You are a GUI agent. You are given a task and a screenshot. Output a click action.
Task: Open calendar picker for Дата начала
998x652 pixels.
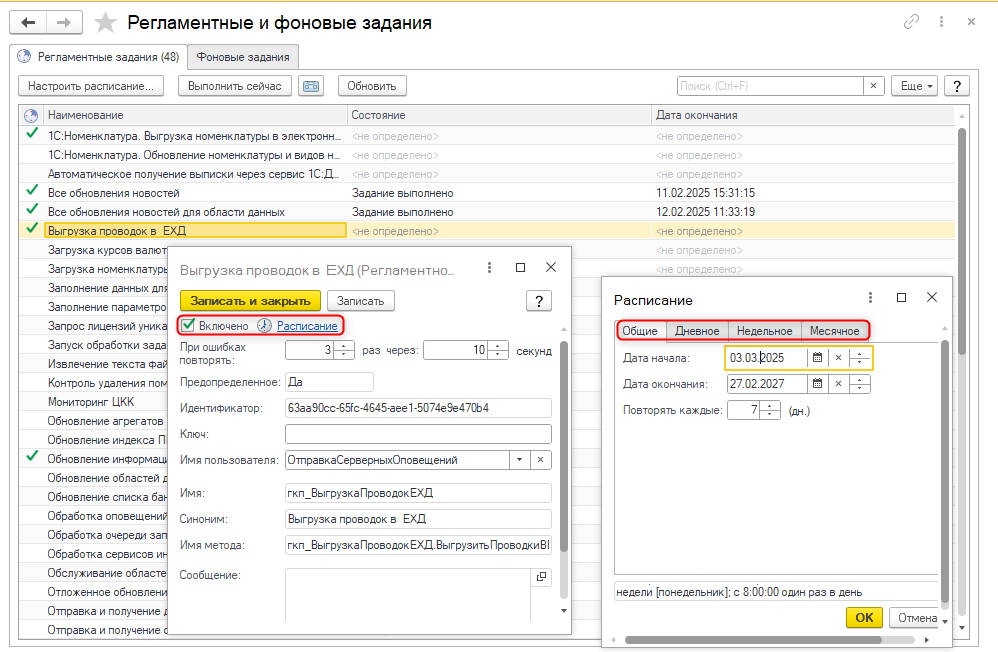tap(817, 358)
